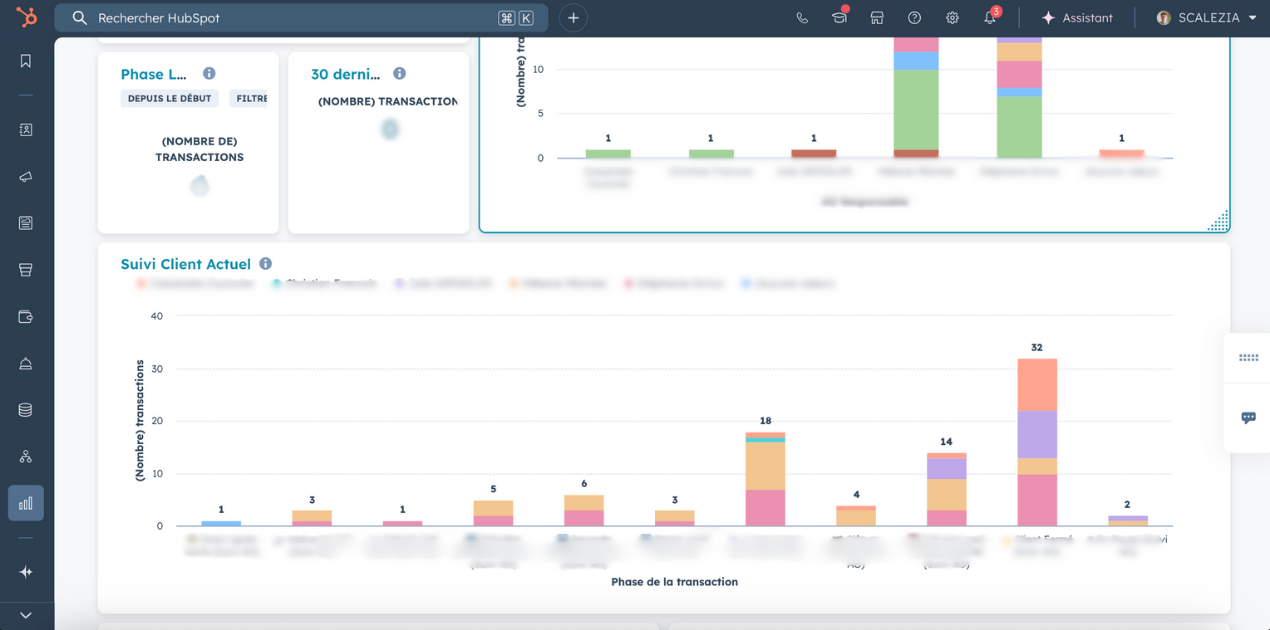Open the Marketing megaphone icon
This screenshot has height=630, width=1270.
(x=26, y=177)
